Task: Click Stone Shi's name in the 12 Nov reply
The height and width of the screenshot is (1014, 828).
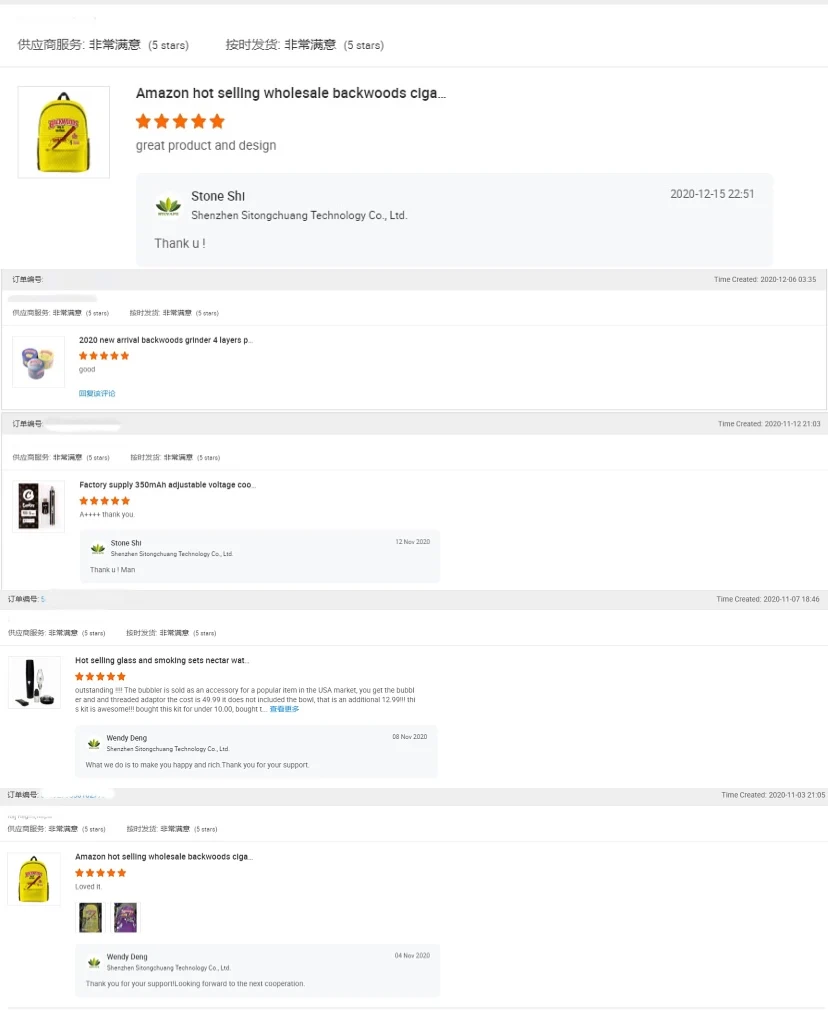Action: [x=126, y=543]
